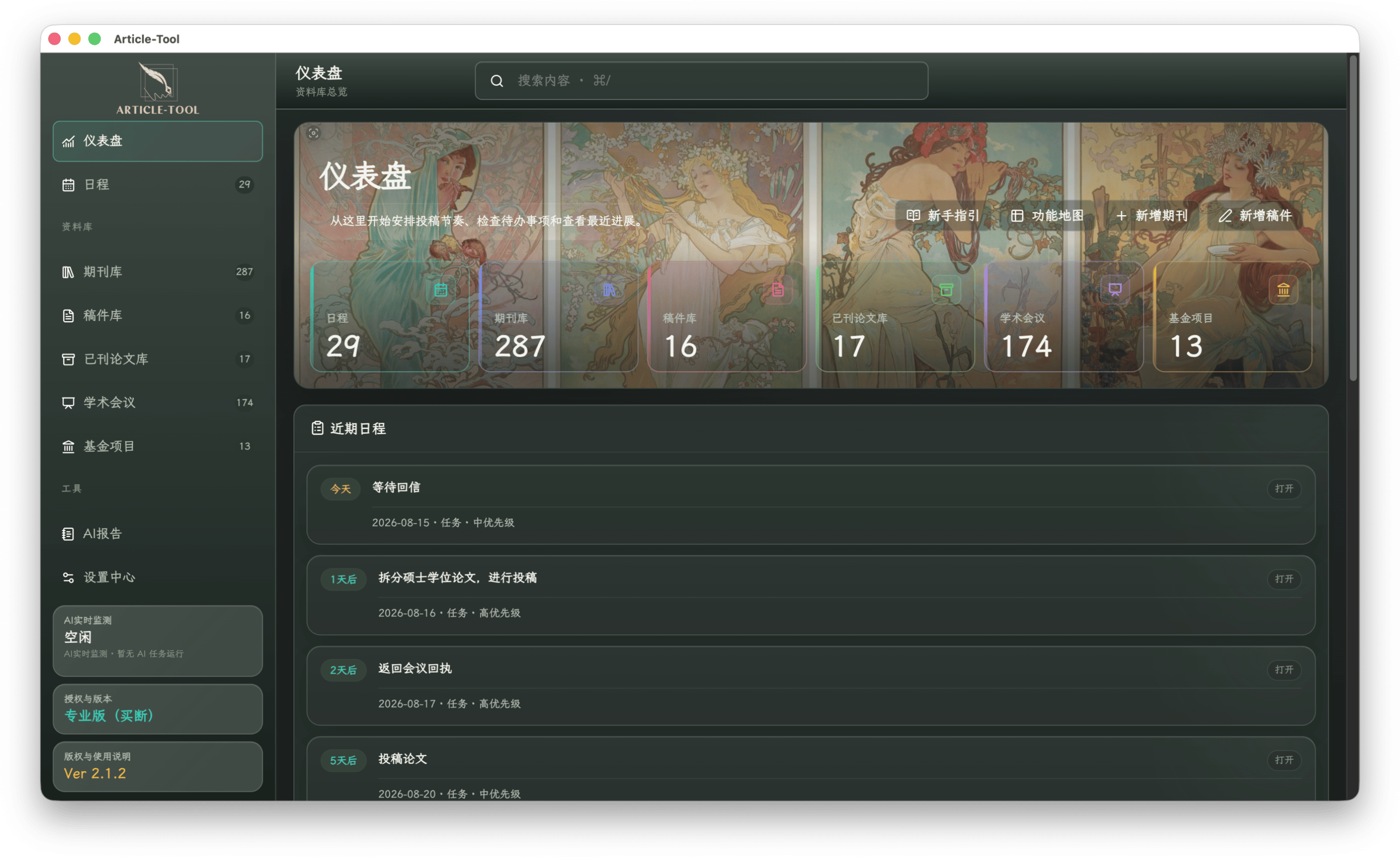The width and height of the screenshot is (1400, 857).
Task: Click the 近期日程 heading
Action: point(358,428)
